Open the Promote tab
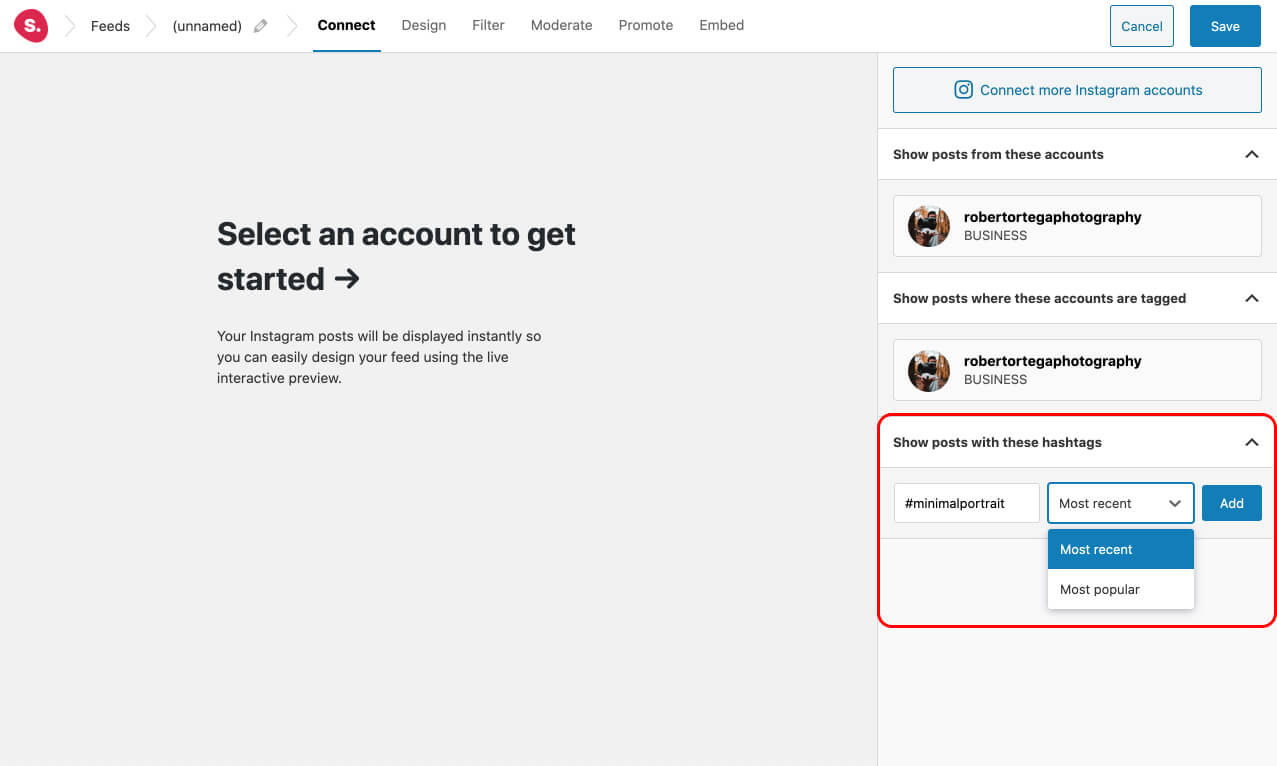This screenshot has width=1277, height=766. 646,25
